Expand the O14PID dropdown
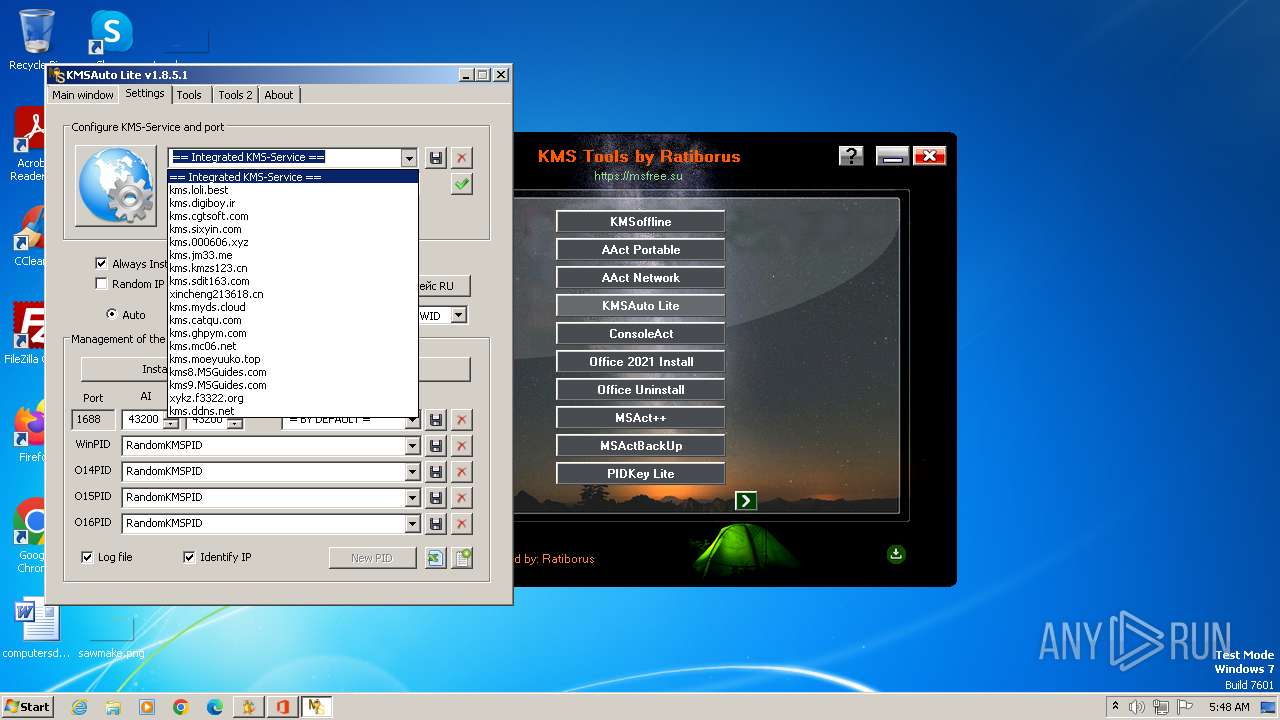The height and width of the screenshot is (720, 1280). coord(412,472)
